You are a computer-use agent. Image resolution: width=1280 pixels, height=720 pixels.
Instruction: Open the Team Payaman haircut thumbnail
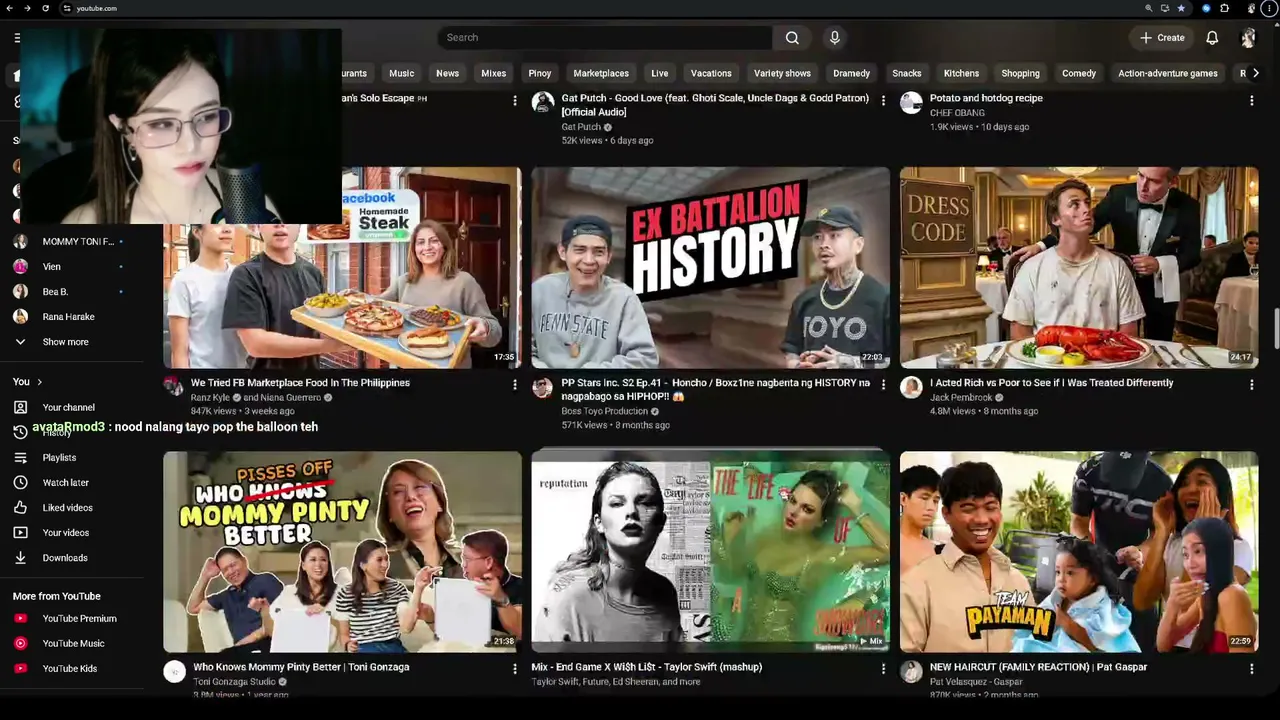point(1079,552)
